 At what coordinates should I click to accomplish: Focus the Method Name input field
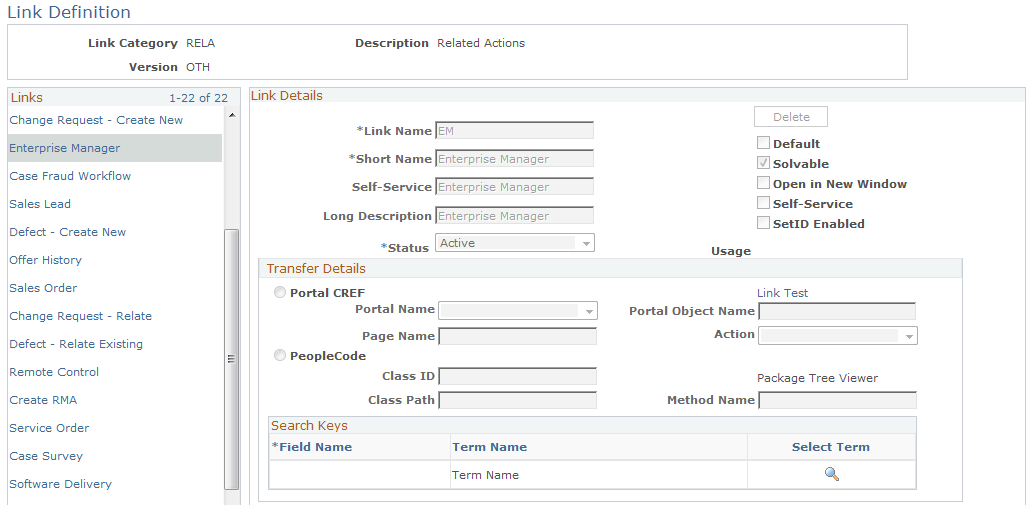tap(837, 400)
